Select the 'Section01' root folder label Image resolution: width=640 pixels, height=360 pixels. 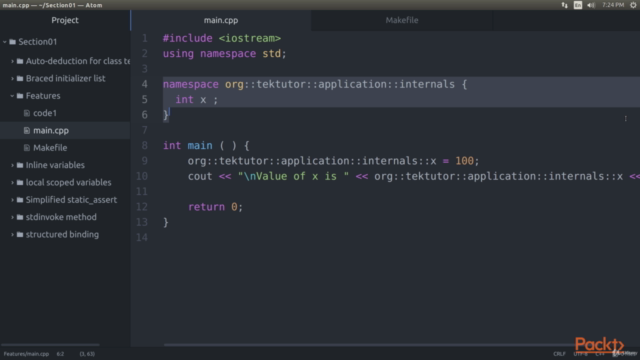pos(38,42)
